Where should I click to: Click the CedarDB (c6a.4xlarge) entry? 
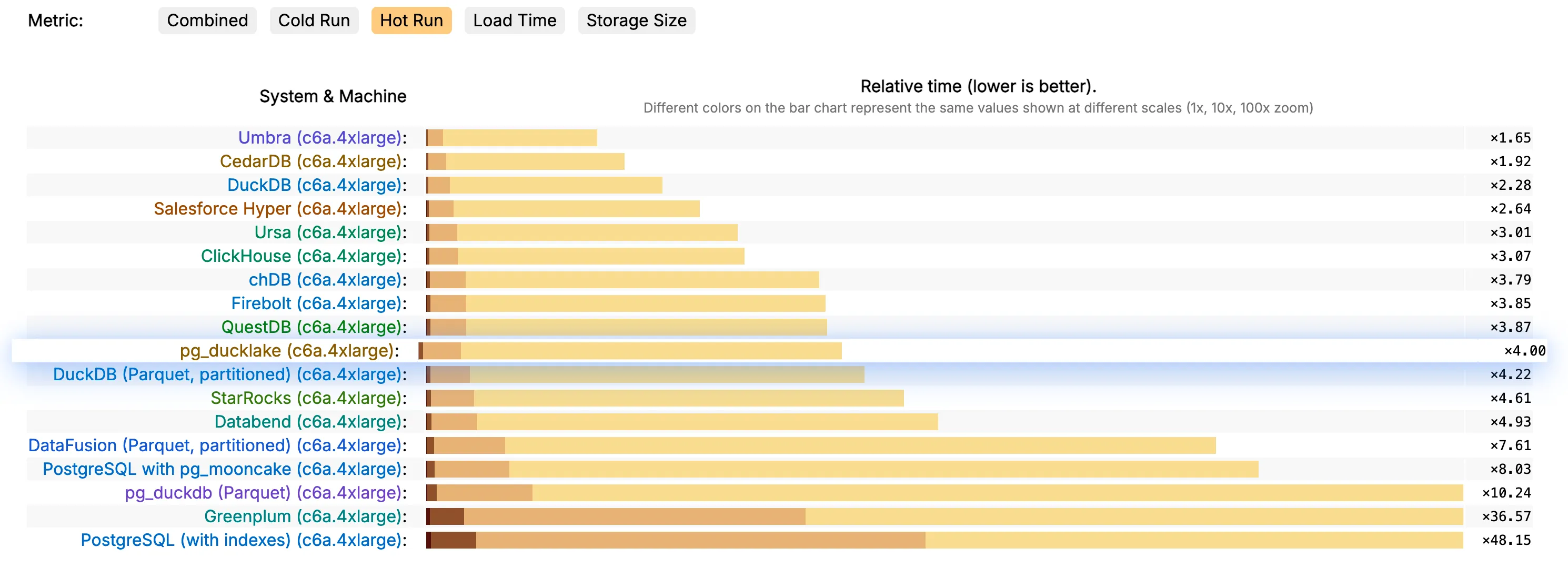coord(310,162)
